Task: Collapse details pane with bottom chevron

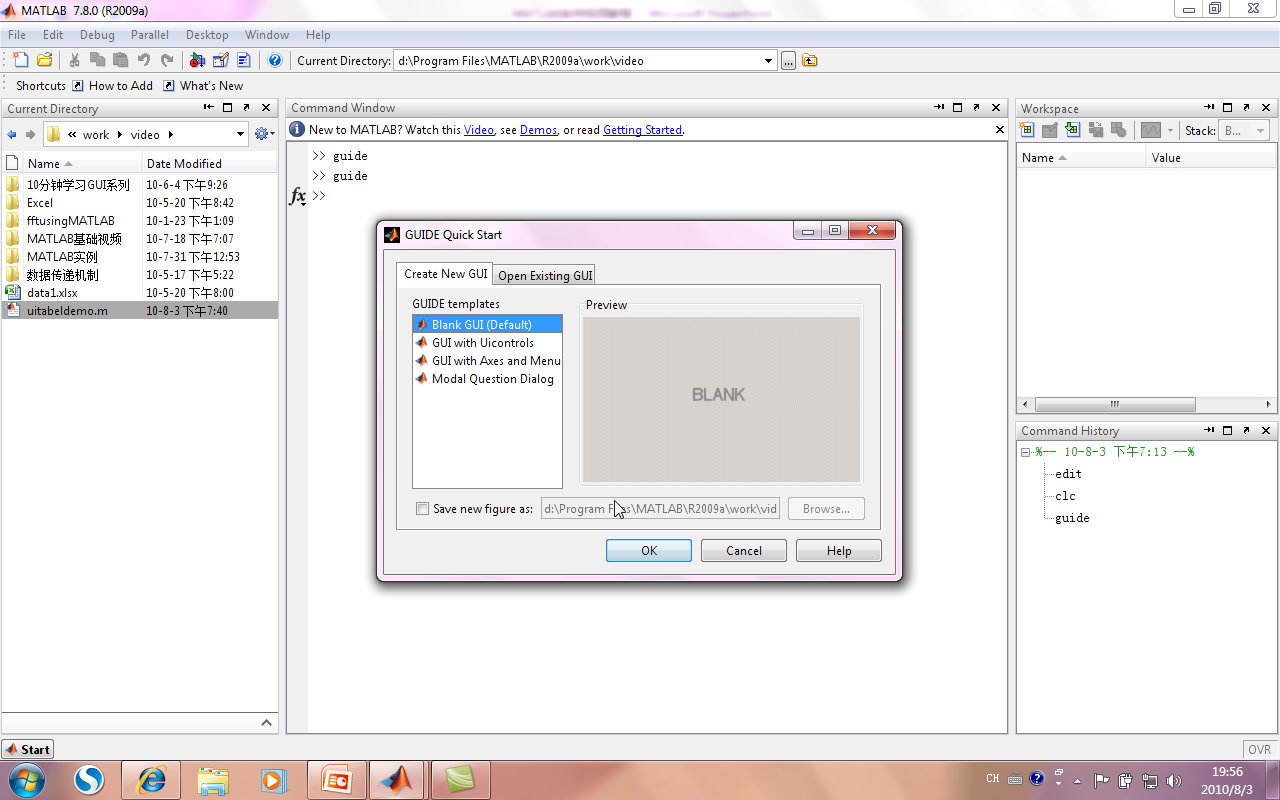Action: point(266,723)
